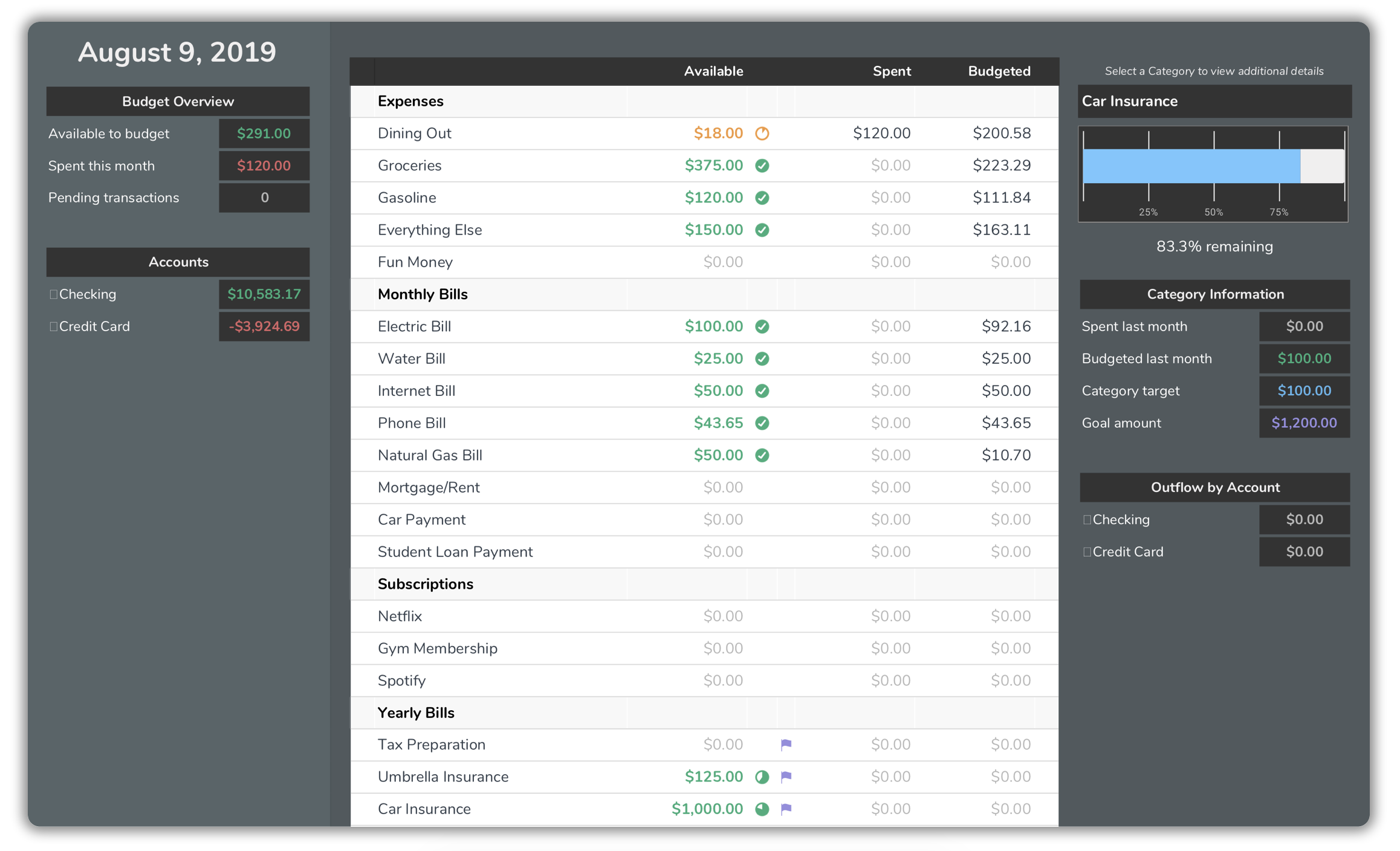Click the Available column header
The height and width of the screenshot is (851, 1400).
coord(713,71)
